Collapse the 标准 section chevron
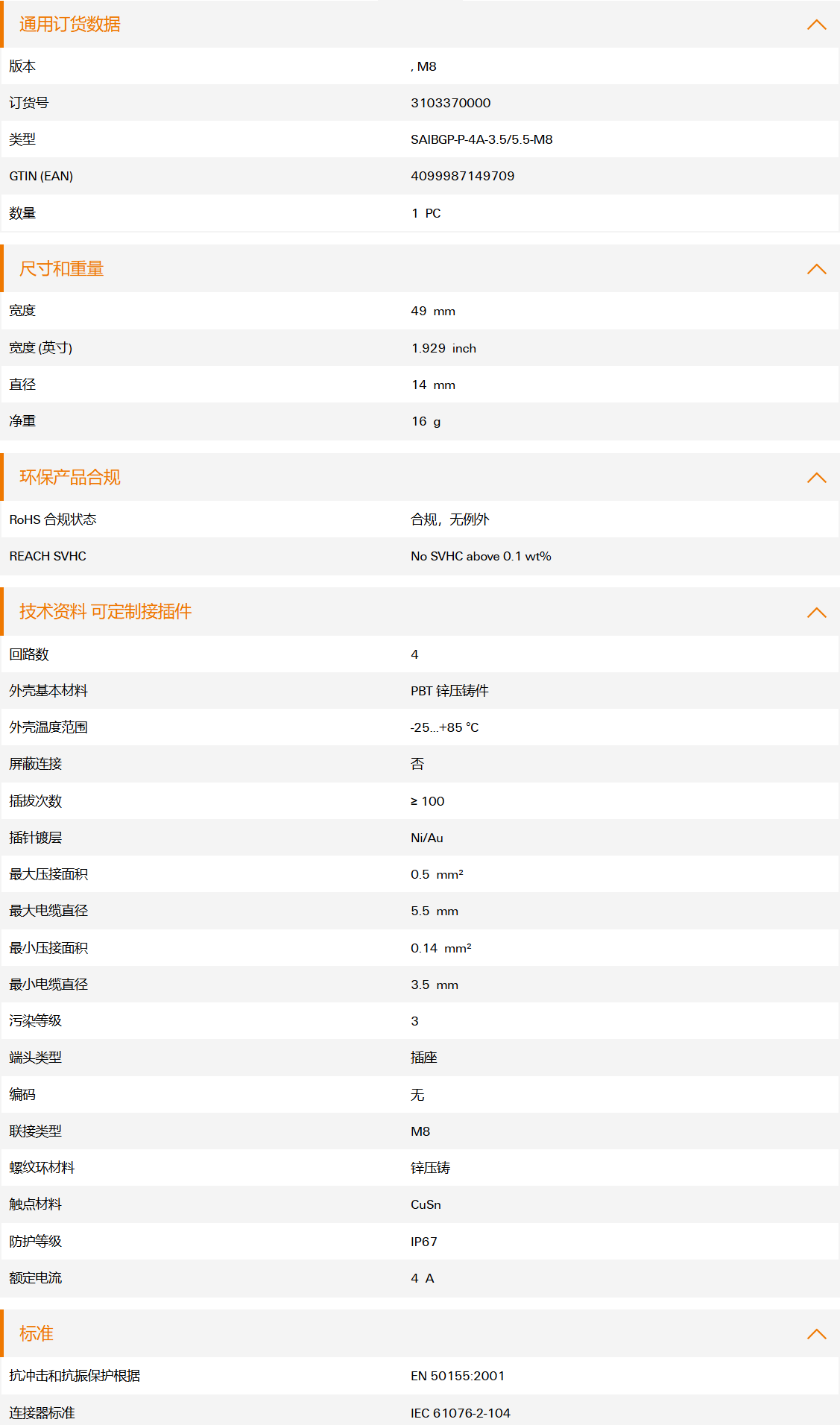This screenshot has height=1425, width=840. pyautogui.click(x=817, y=1334)
